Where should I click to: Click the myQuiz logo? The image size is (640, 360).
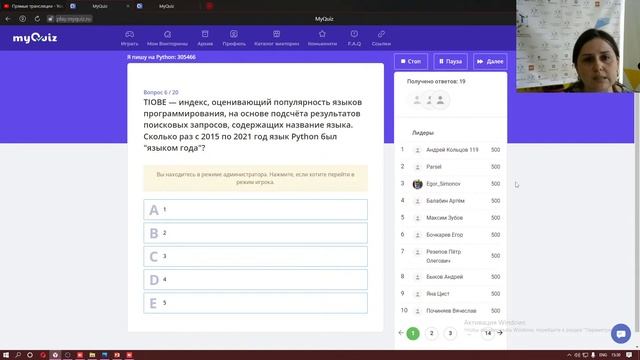(35, 38)
